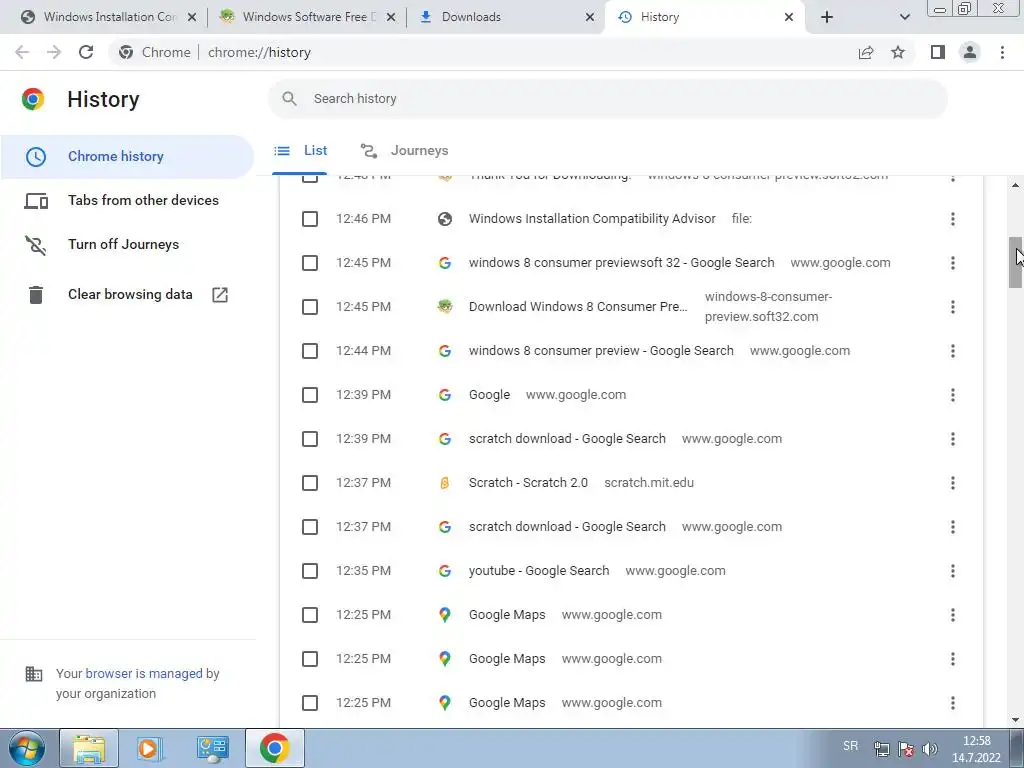Open more actions for 12:39 PM scratch download

click(953, 439)
